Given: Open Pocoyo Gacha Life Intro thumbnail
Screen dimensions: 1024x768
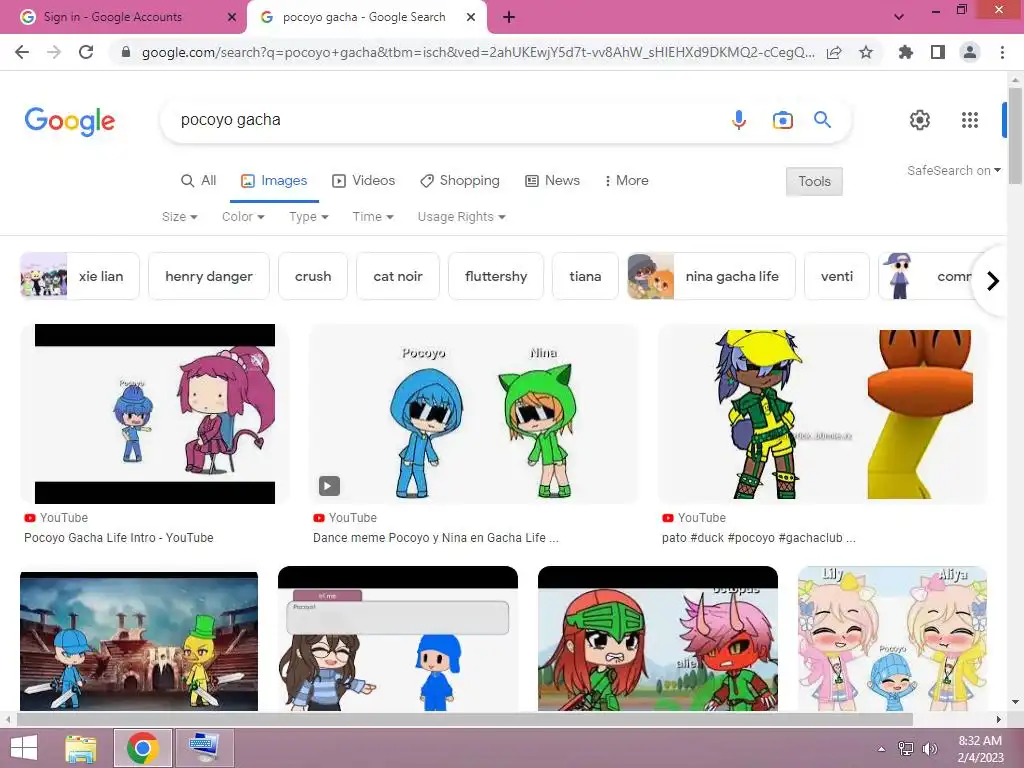Looking at the screenshot, I should 155,414.
